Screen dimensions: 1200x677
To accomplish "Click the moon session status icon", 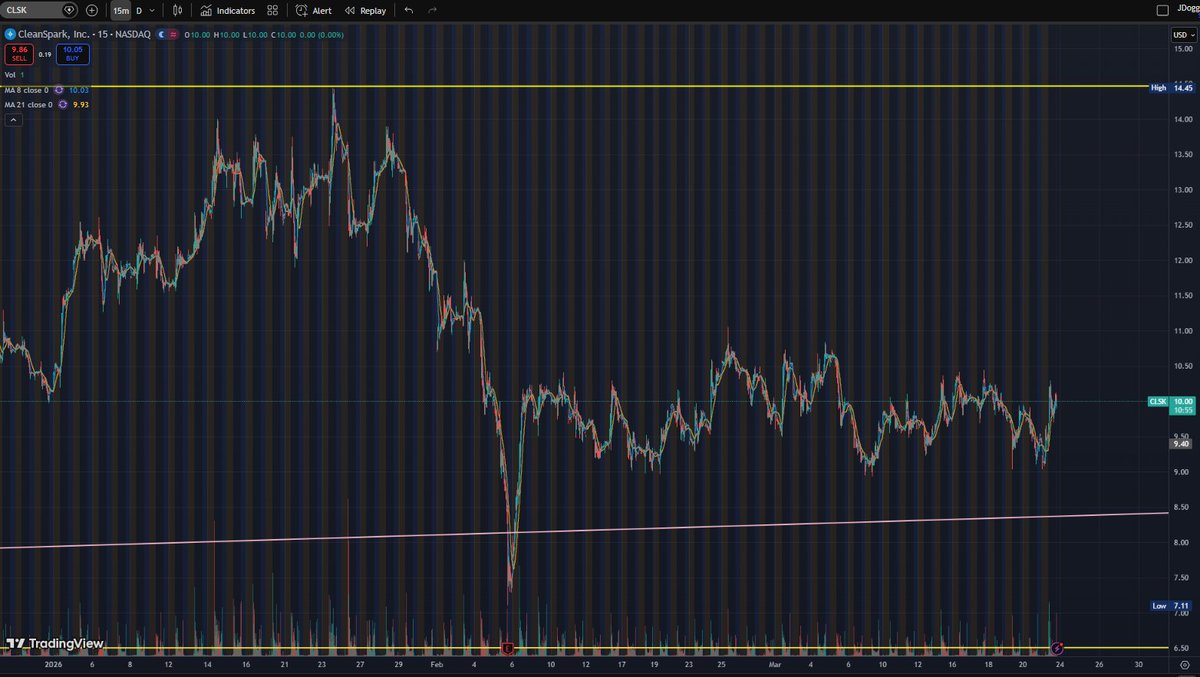I will click(x=160, y=34).
